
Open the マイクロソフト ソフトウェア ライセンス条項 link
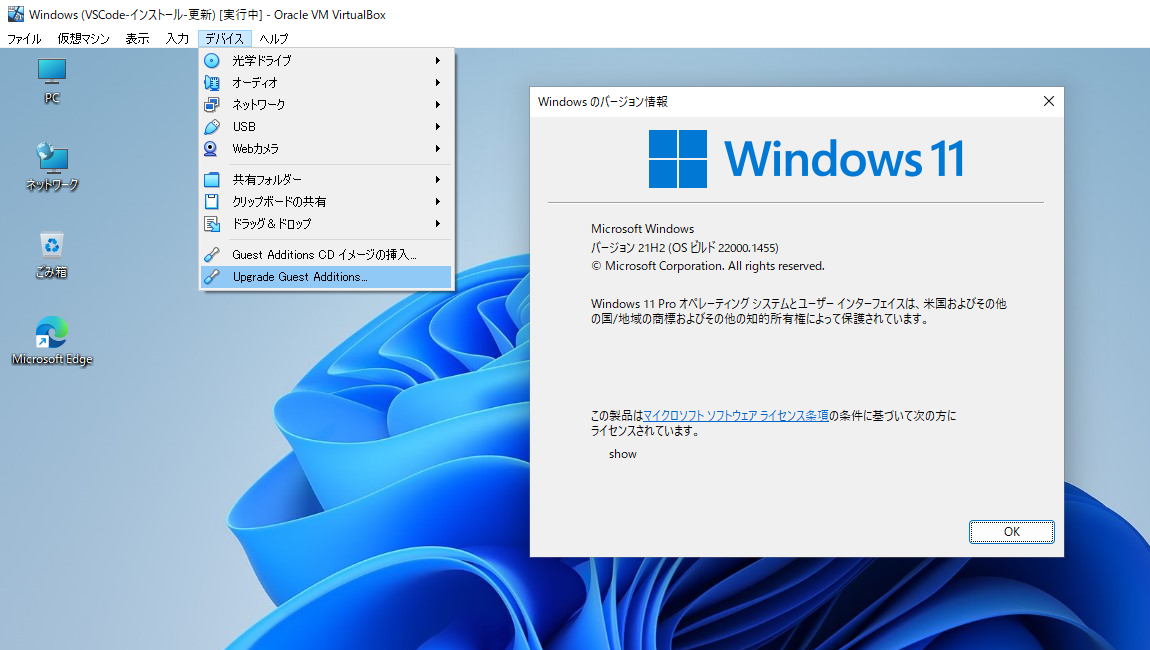point(736,416)
